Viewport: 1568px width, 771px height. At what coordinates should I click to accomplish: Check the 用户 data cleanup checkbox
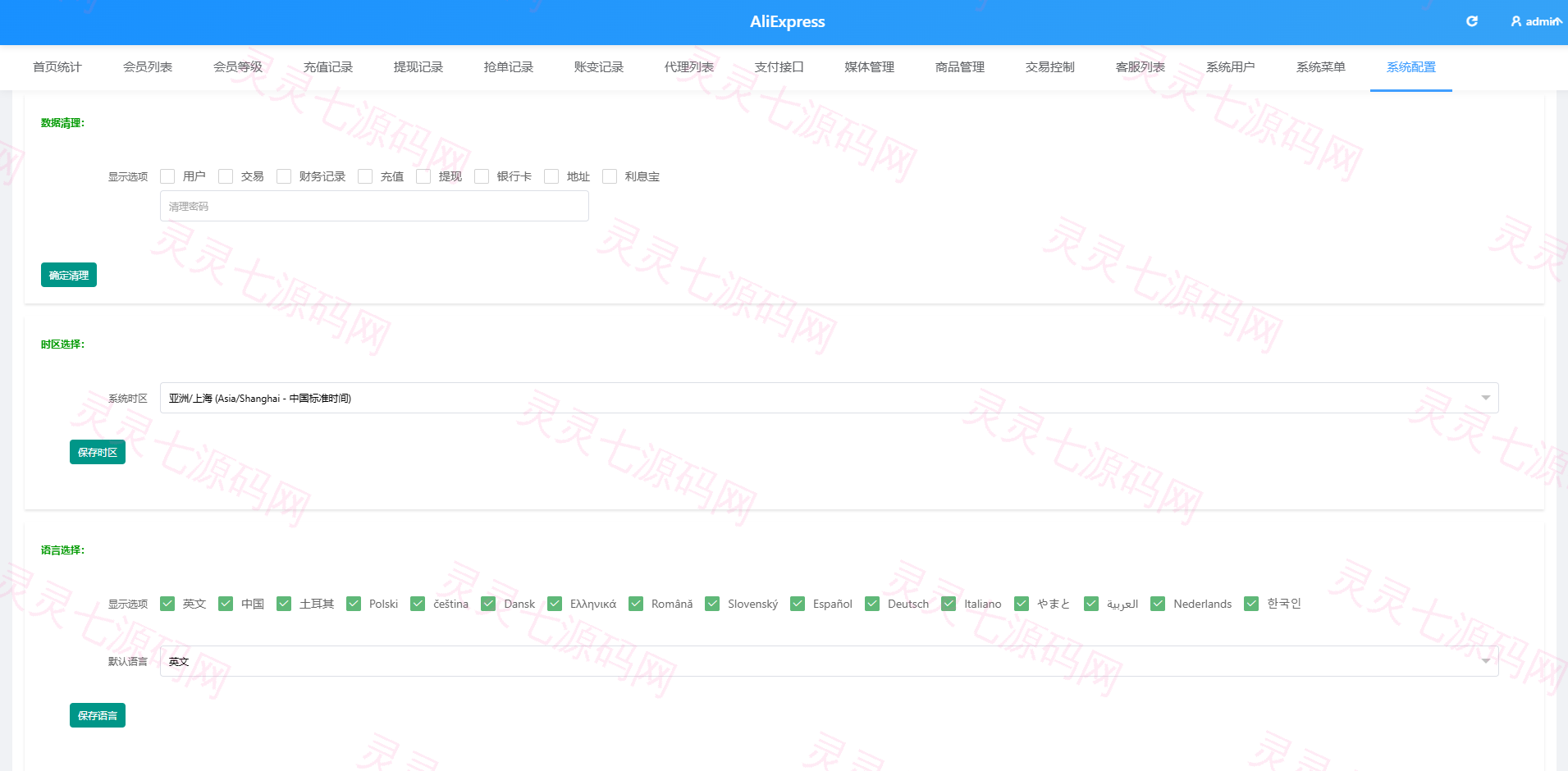(167, 176)
